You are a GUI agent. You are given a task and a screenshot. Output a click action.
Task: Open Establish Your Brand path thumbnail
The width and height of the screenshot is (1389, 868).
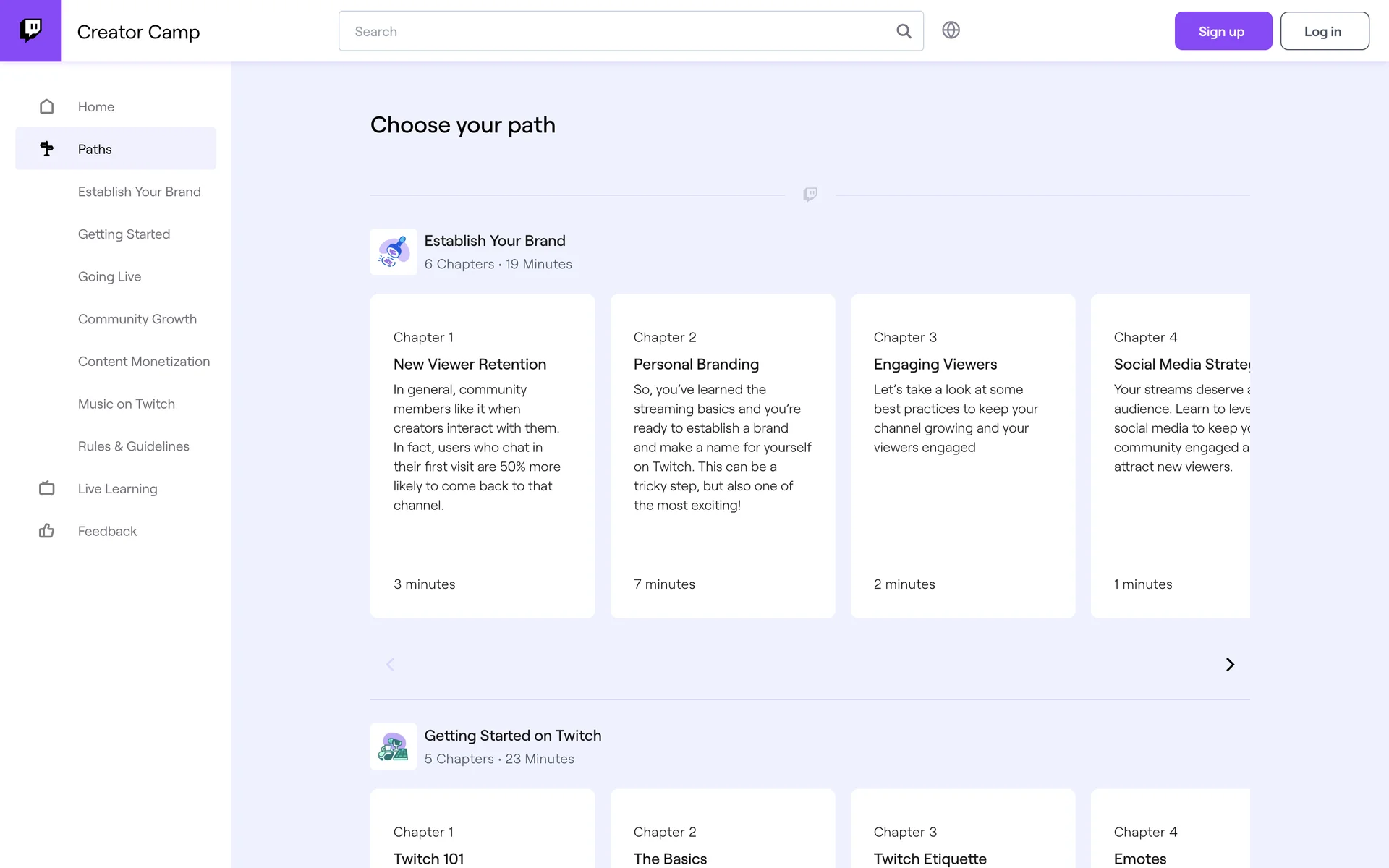[x=393, y=252]
